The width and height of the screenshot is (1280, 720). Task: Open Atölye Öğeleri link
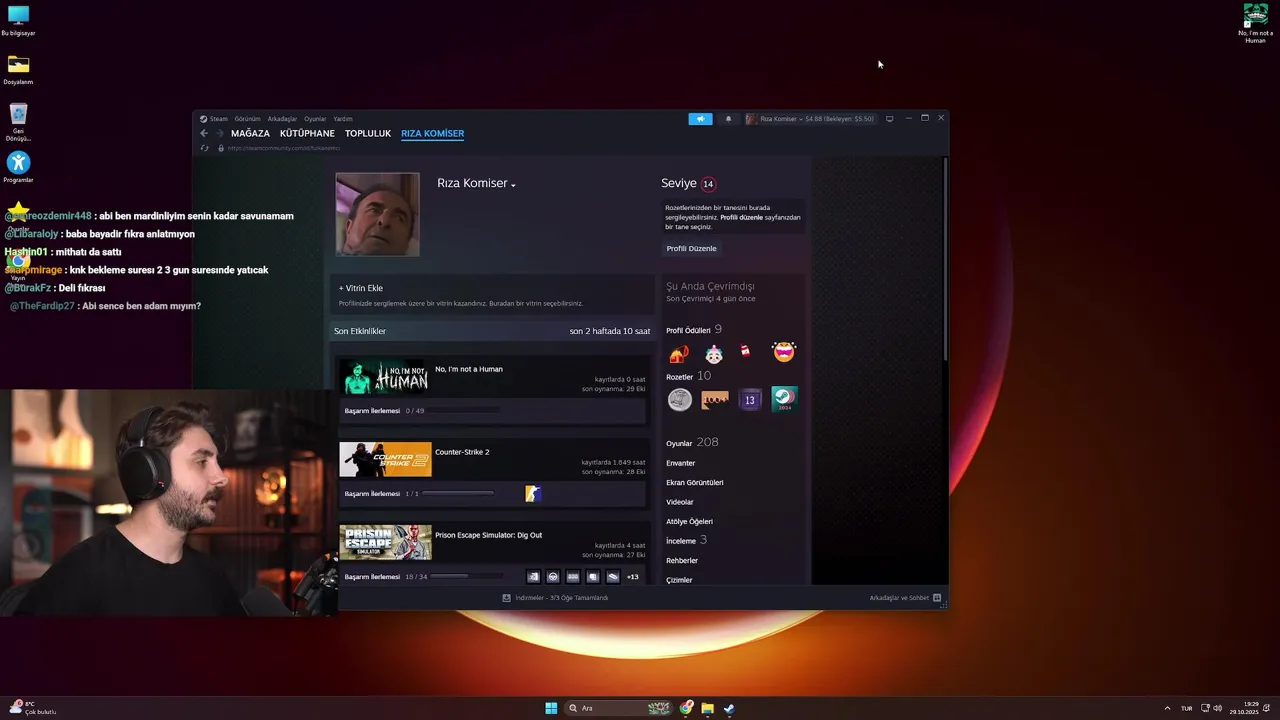[x=689, y=522]
